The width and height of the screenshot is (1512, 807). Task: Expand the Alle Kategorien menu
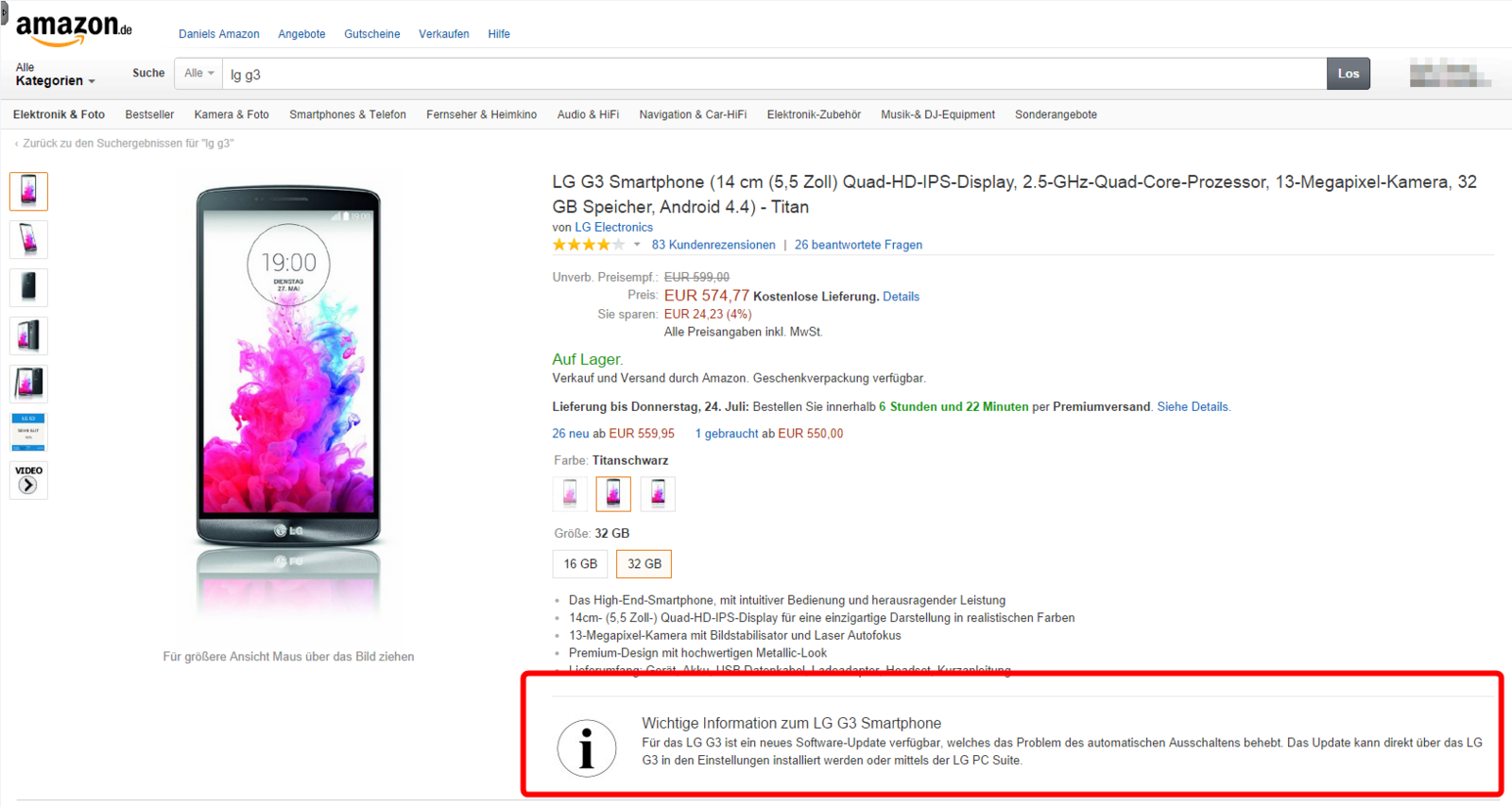coord(55,76)
